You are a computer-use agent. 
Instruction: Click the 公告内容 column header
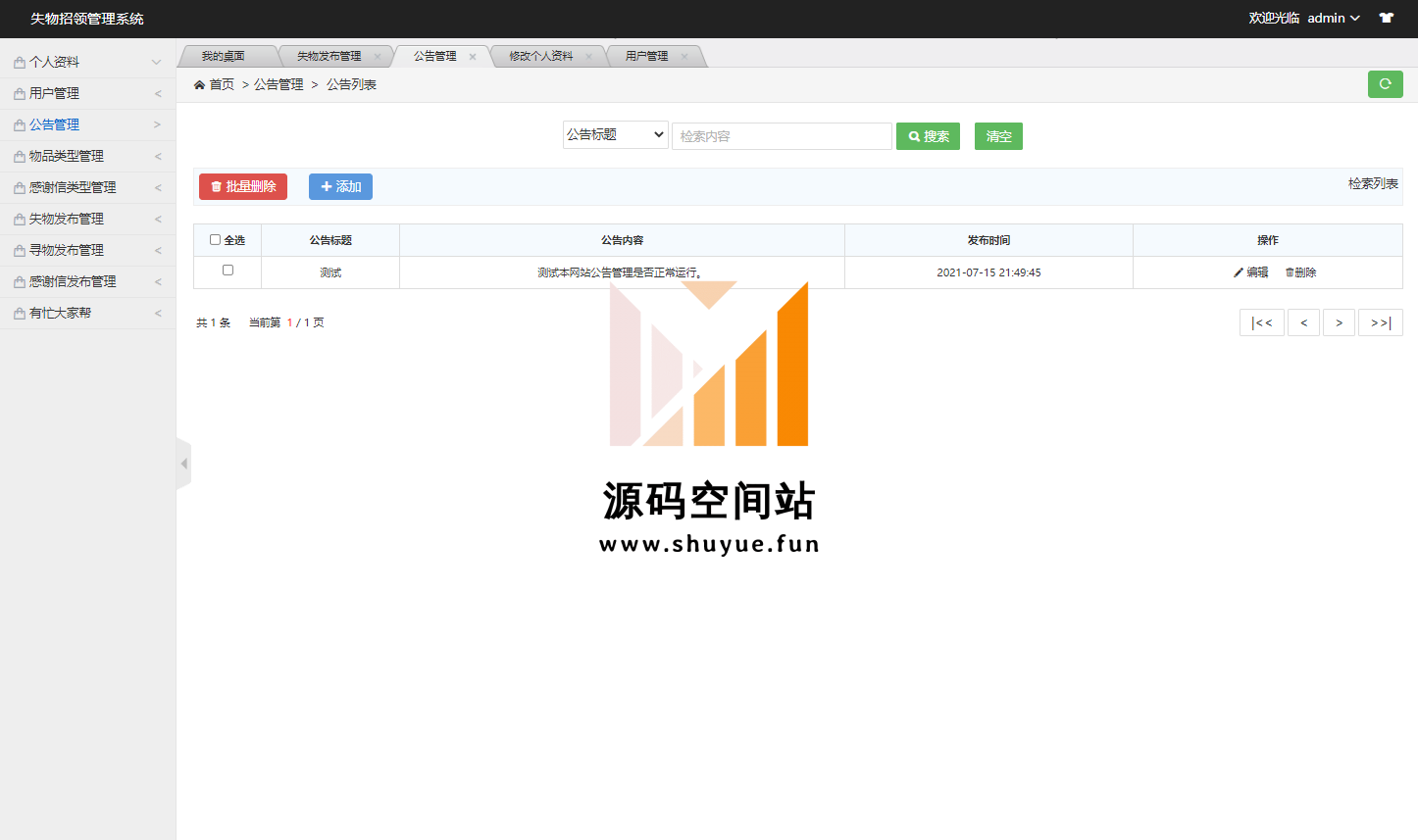623,240
